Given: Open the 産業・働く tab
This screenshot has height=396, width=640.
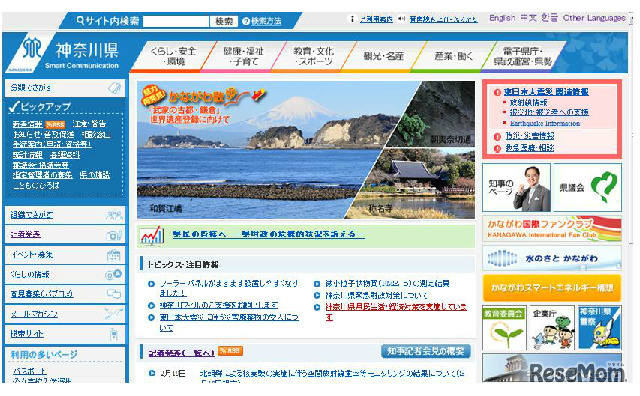Looking at the screenshot, I should pos(453,56).
